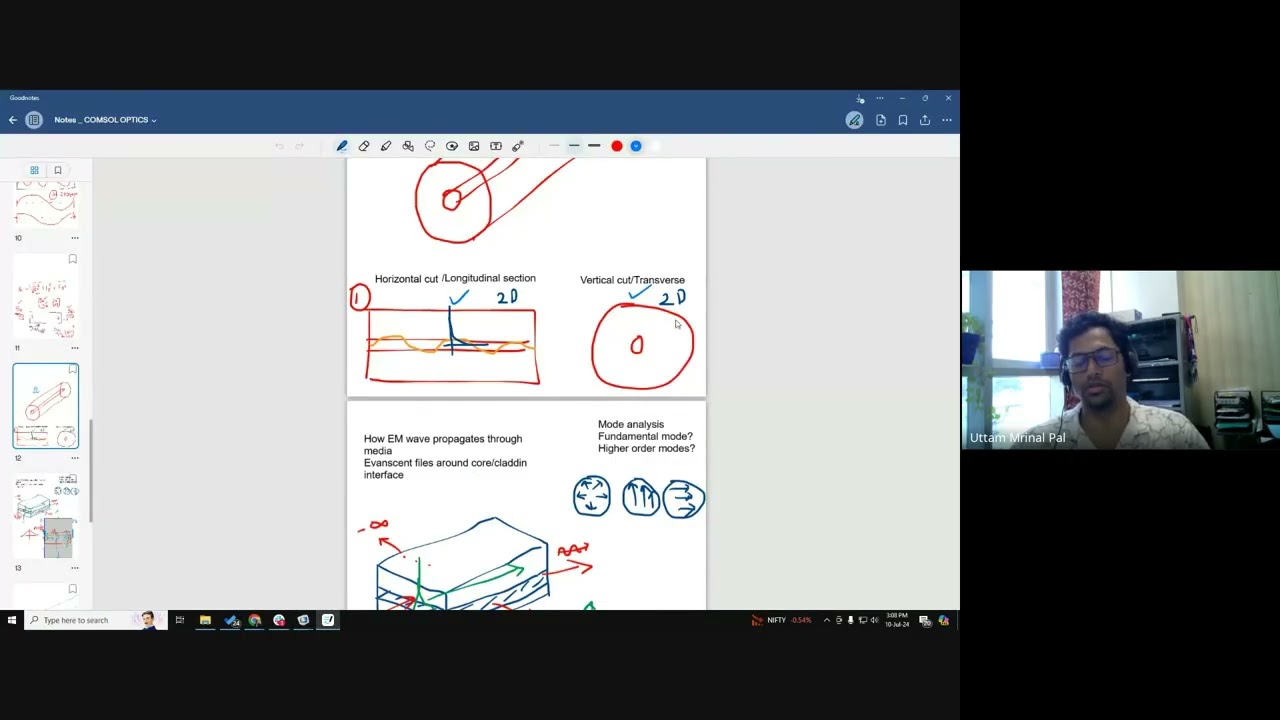Open the Share export icon
1280x720 pixels.
point(925,120)
